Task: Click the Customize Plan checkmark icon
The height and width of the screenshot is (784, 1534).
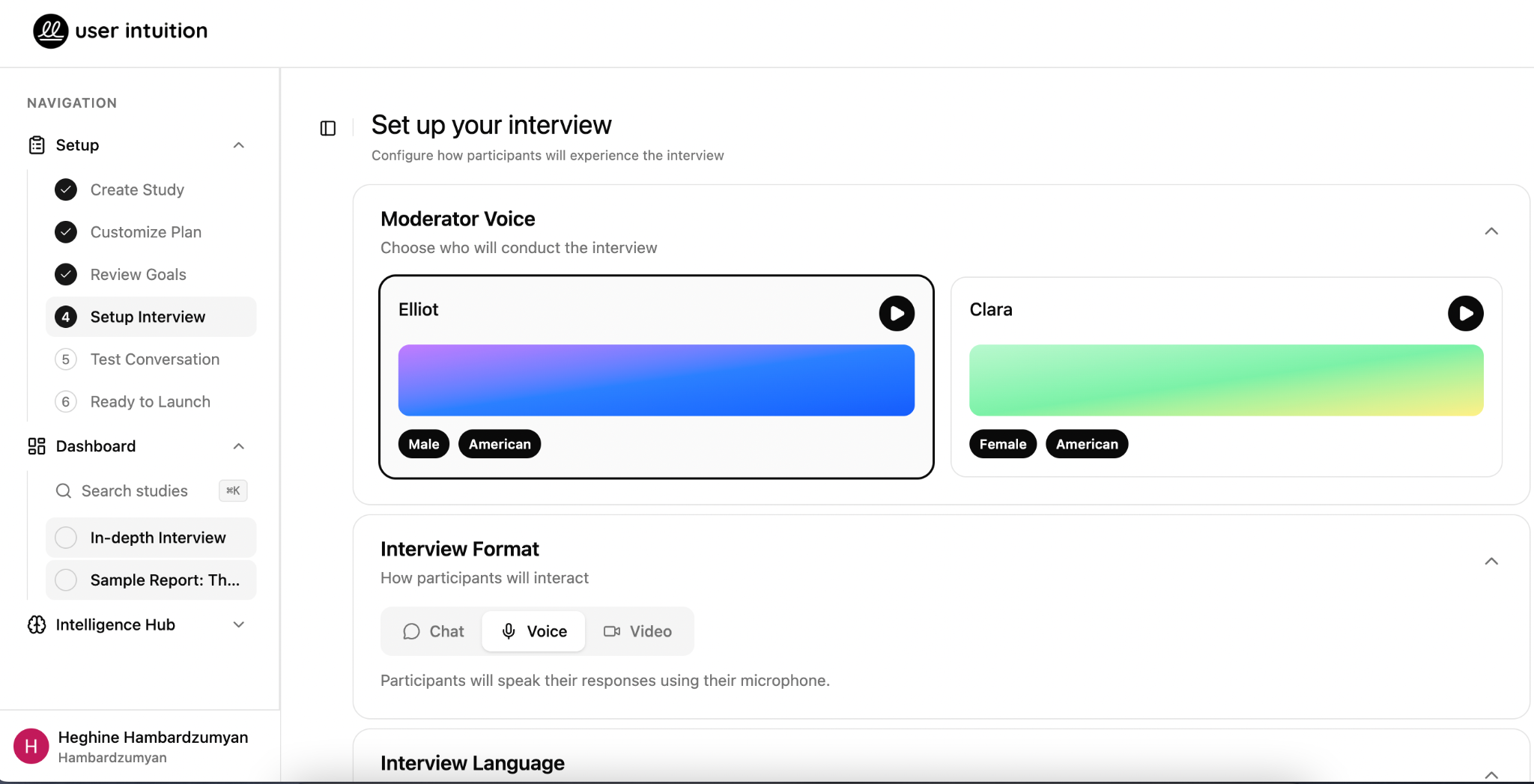Action: [x=66, y=232]
